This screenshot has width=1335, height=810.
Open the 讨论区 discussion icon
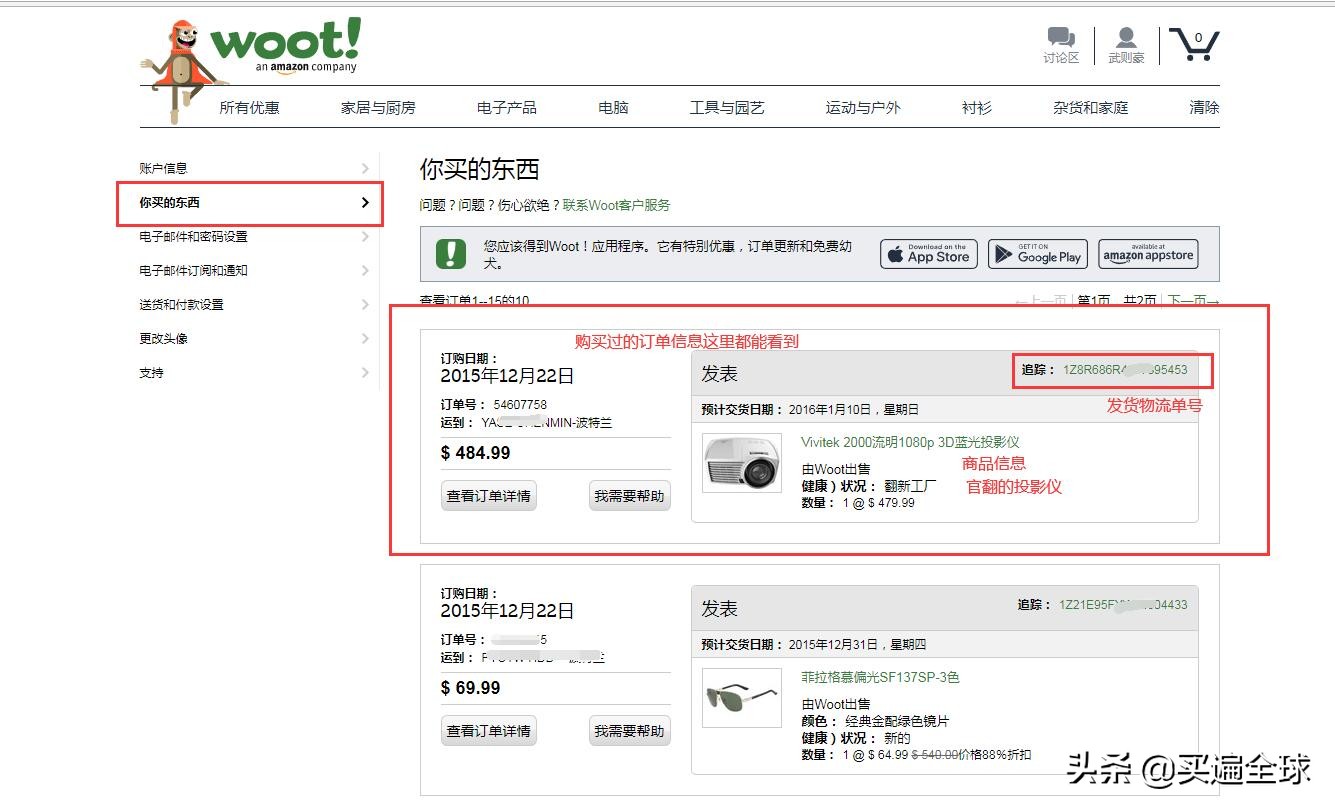point(1058,40)
